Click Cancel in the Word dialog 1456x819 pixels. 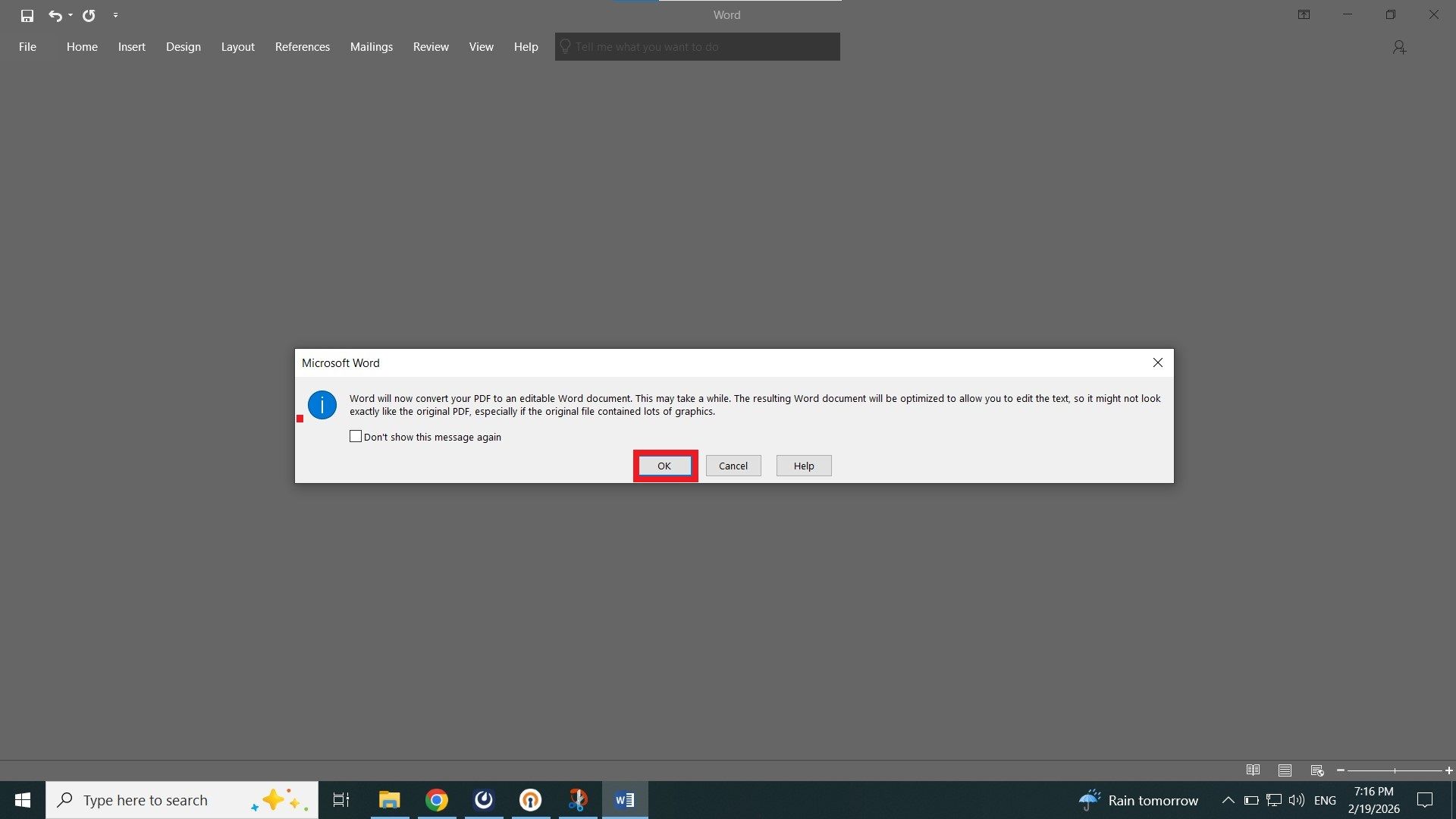pyautogui.click(x=733, y=466)
